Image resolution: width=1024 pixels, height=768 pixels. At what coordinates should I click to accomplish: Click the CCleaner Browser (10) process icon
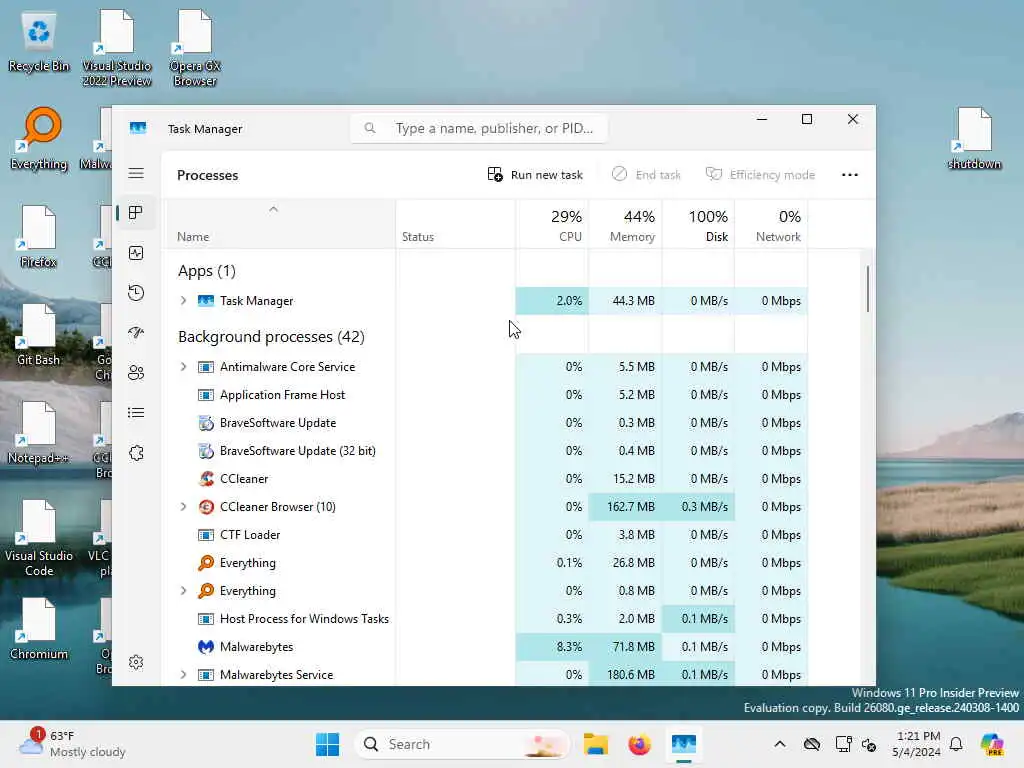[206, 507]
